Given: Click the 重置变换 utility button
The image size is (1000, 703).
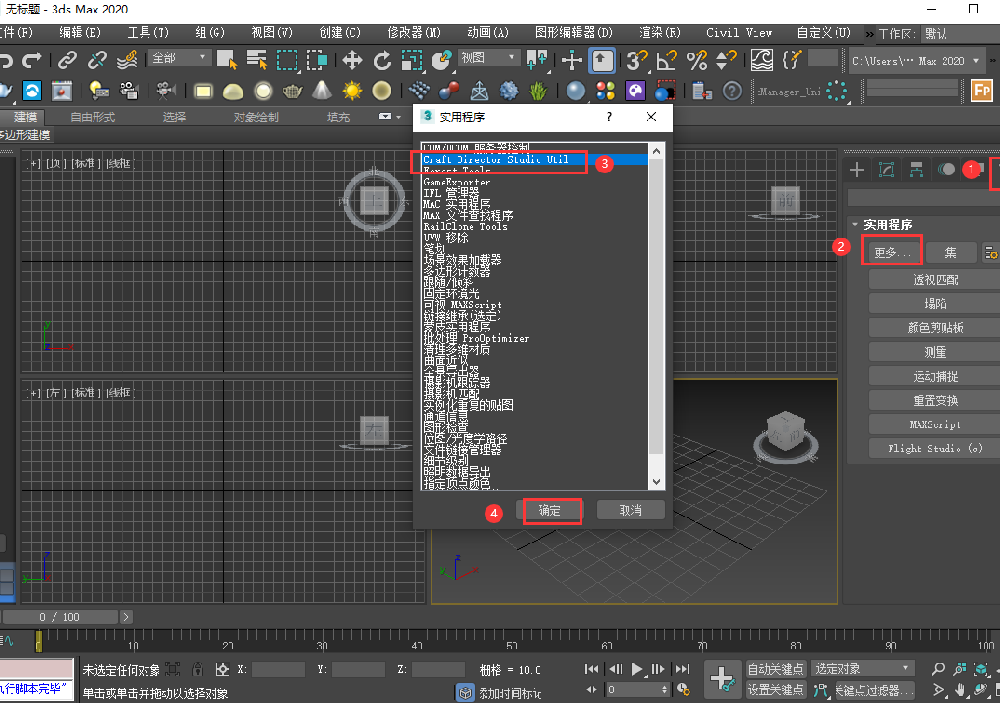Looking at the screenshot, I should click(935, 401).
